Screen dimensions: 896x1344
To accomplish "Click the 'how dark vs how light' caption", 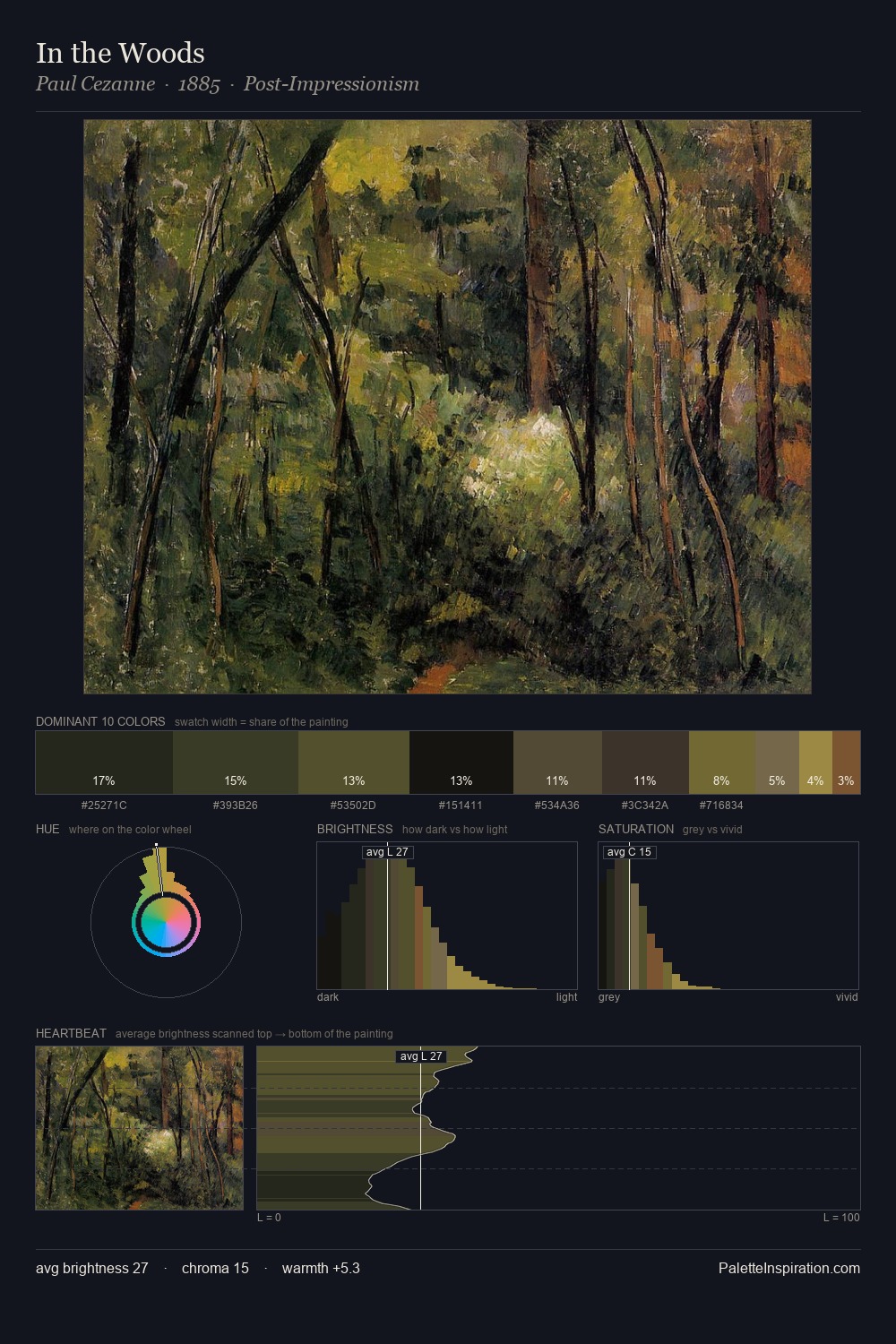I will pyautogui.click(x=454, y=830).
